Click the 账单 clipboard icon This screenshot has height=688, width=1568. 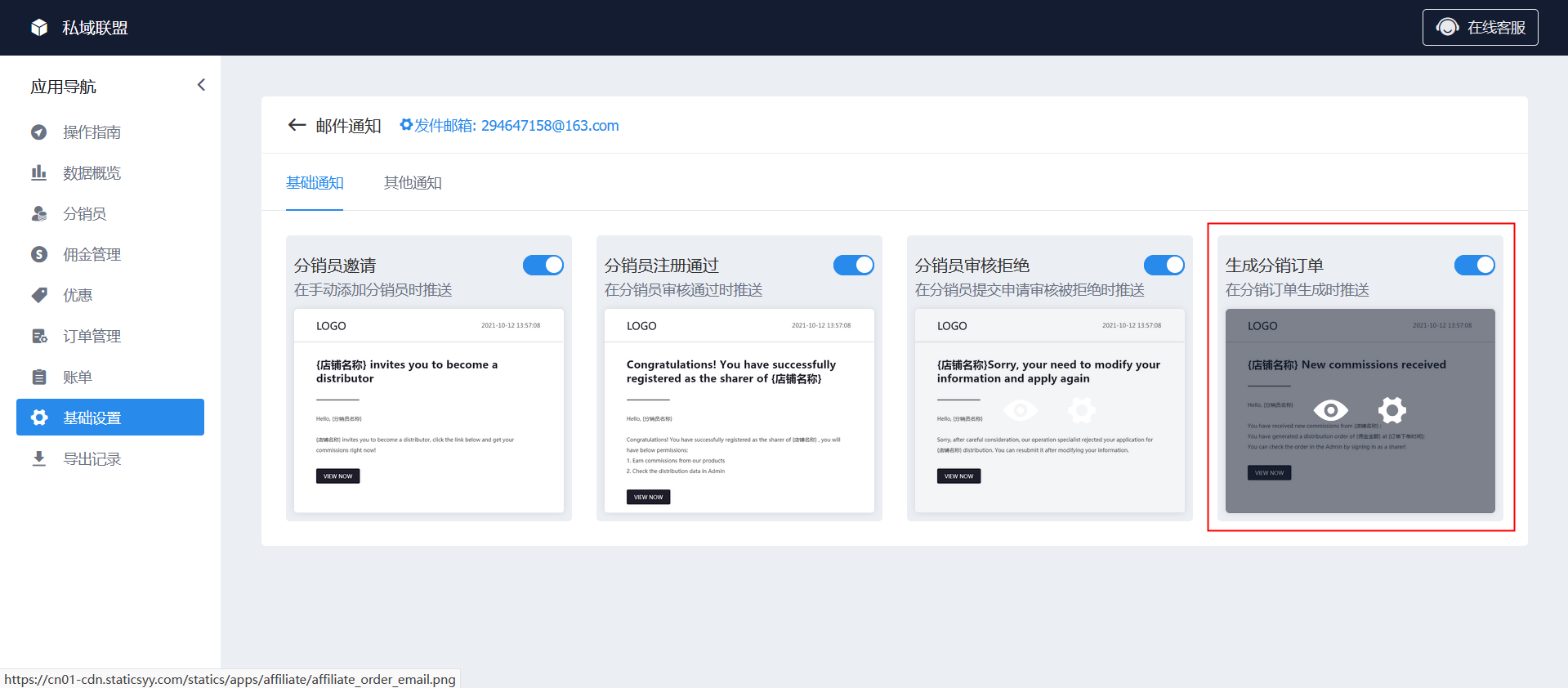point(39,377)
